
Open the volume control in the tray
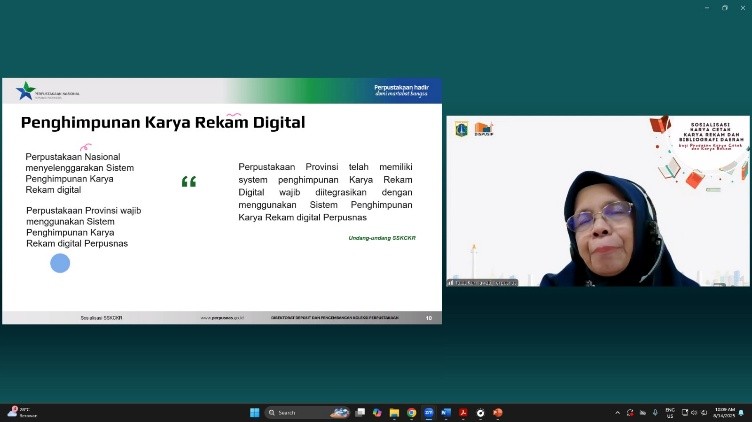click(x=694, y=412)
